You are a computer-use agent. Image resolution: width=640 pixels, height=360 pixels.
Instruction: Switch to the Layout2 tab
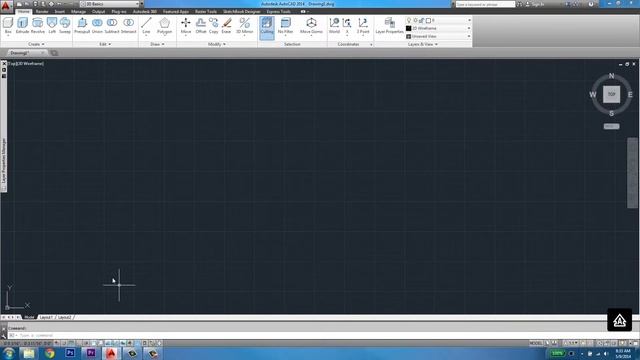tap(64, 317)
